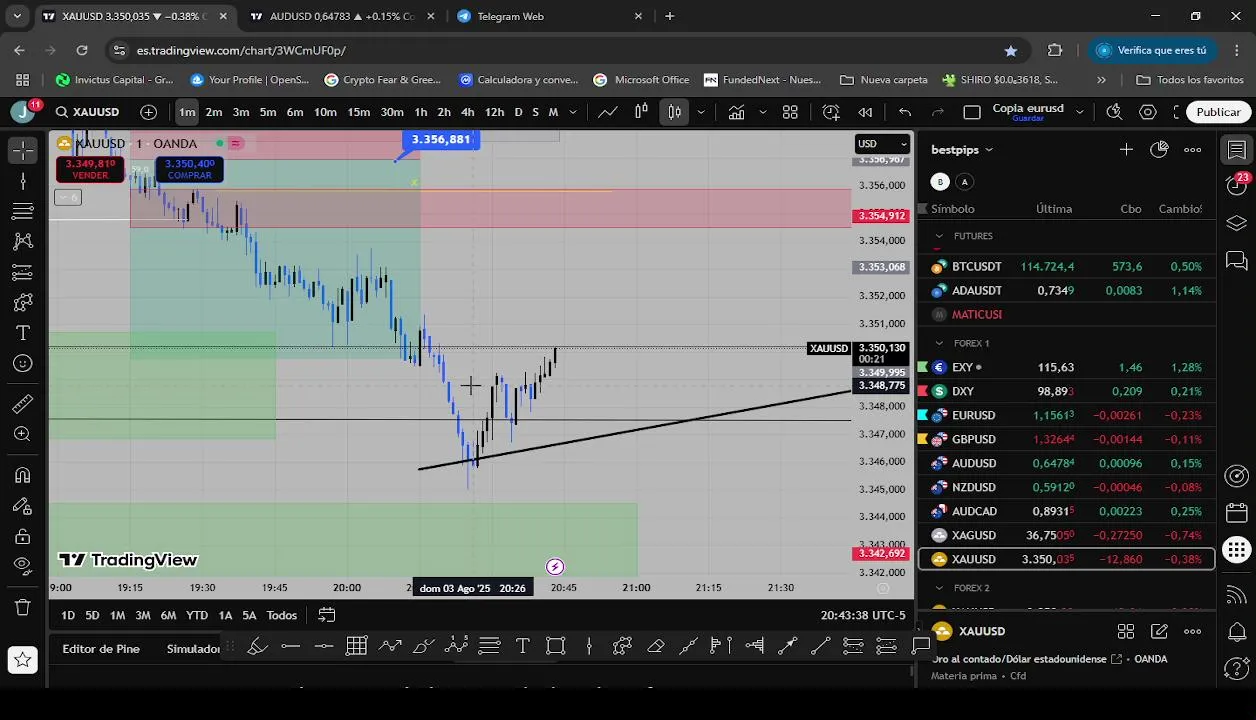Open alerts panel with 23 badge
This screenshot has height=720, width=1256.
tap(1237, 184)
